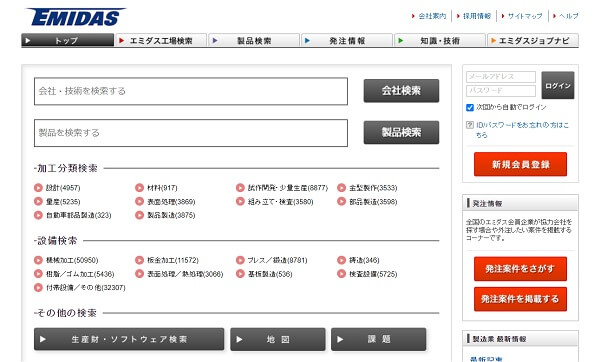Click the red arrow icon beside 板金加工(11572)
Image resolution: width=600 pixels, height=362 pixels.
tap(139, 260)
